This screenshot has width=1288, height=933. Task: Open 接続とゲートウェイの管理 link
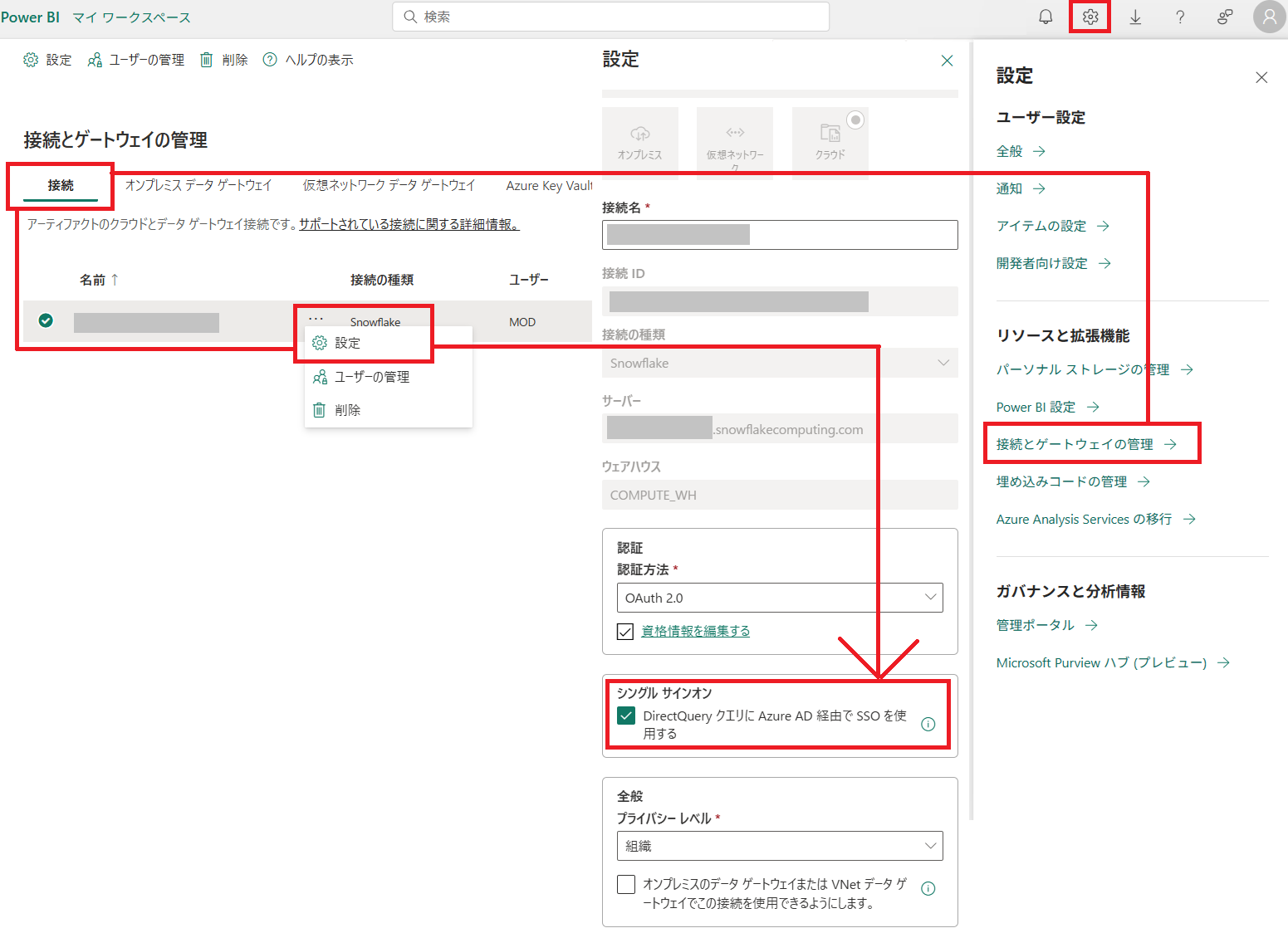coord(1087,444)
